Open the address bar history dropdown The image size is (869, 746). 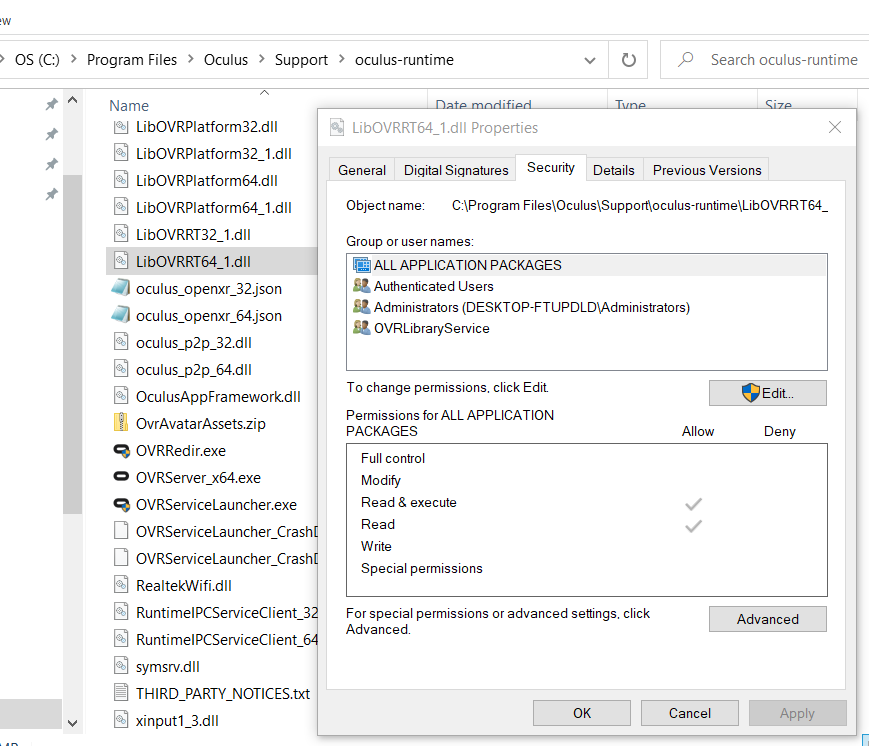pos(590,60)
